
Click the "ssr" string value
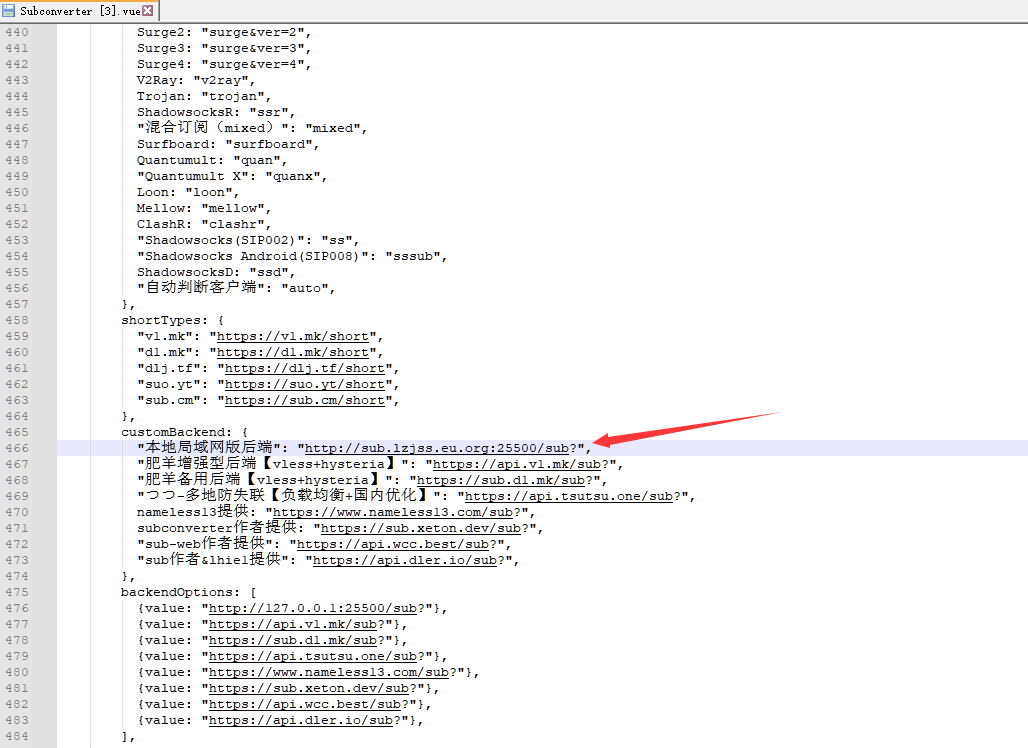269,112
